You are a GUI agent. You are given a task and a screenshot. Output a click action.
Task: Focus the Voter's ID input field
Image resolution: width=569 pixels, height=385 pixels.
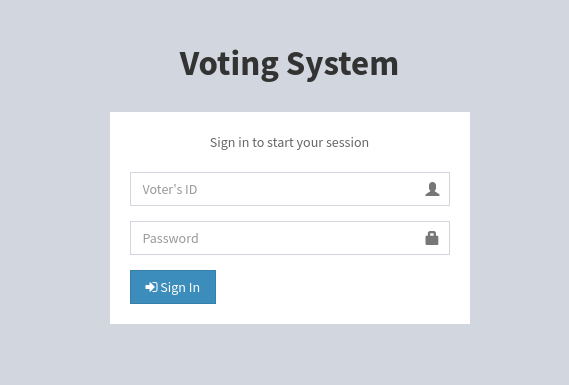tap(290, 189)
